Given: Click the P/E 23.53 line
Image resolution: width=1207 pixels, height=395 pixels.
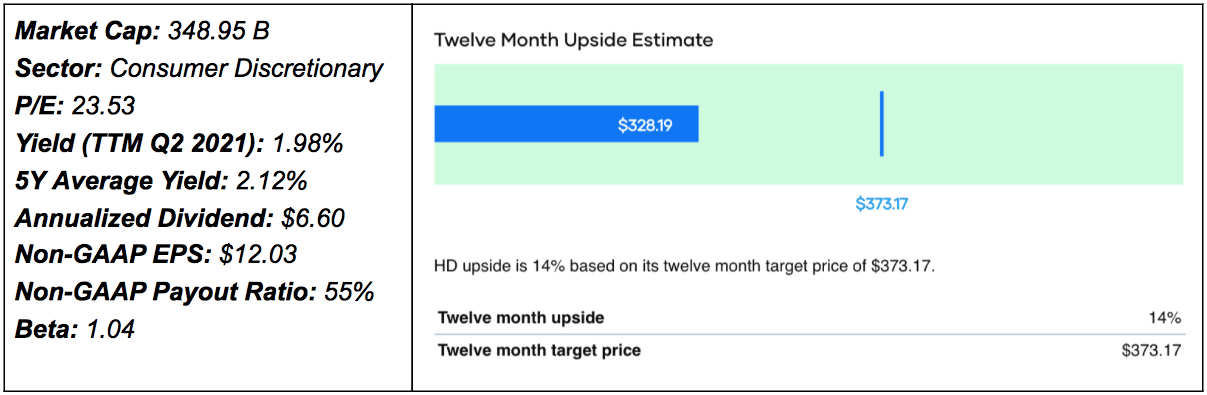Looking at the screenshot, I should pyautogui.click(x=76, y=105).
